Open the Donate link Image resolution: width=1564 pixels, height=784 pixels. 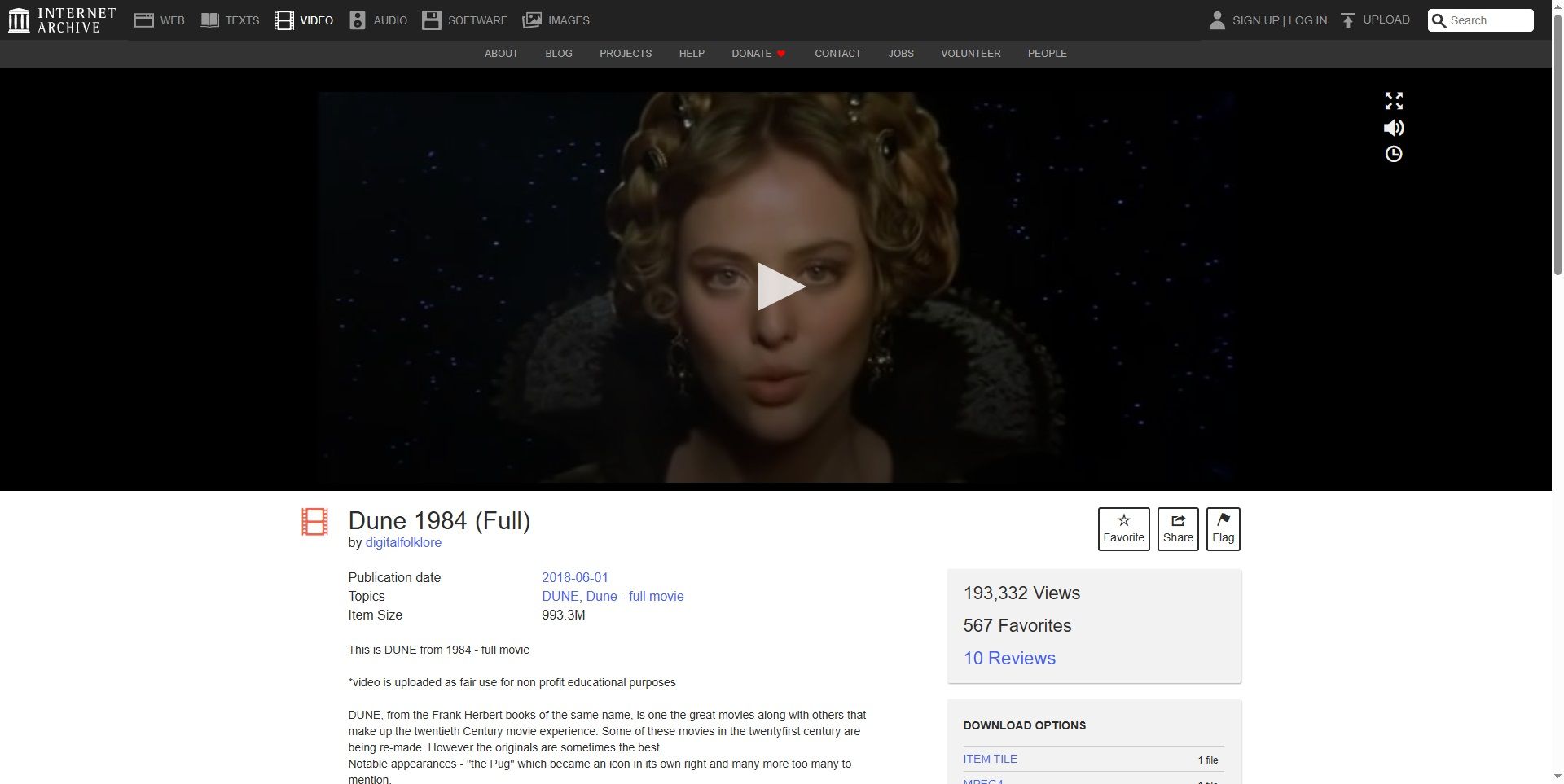tap(758, 54)
